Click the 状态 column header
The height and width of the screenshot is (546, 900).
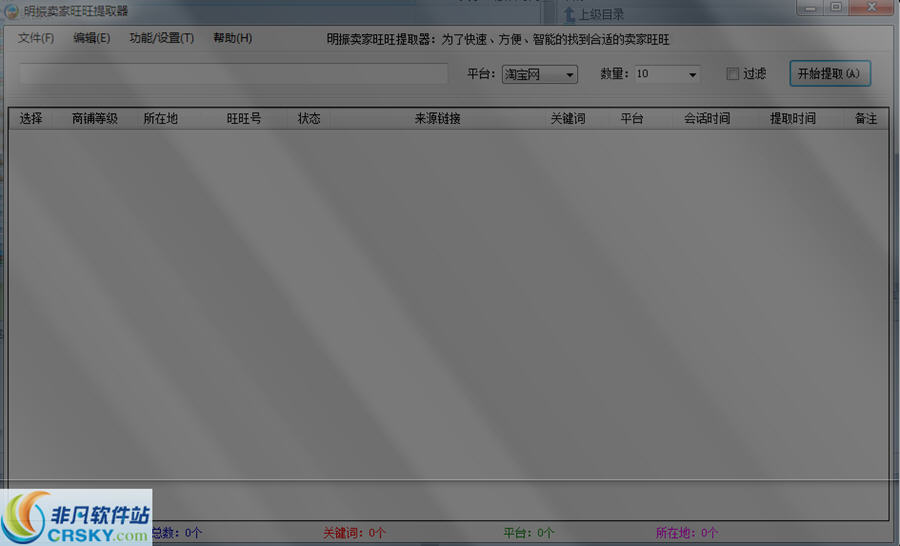point(309,119)
